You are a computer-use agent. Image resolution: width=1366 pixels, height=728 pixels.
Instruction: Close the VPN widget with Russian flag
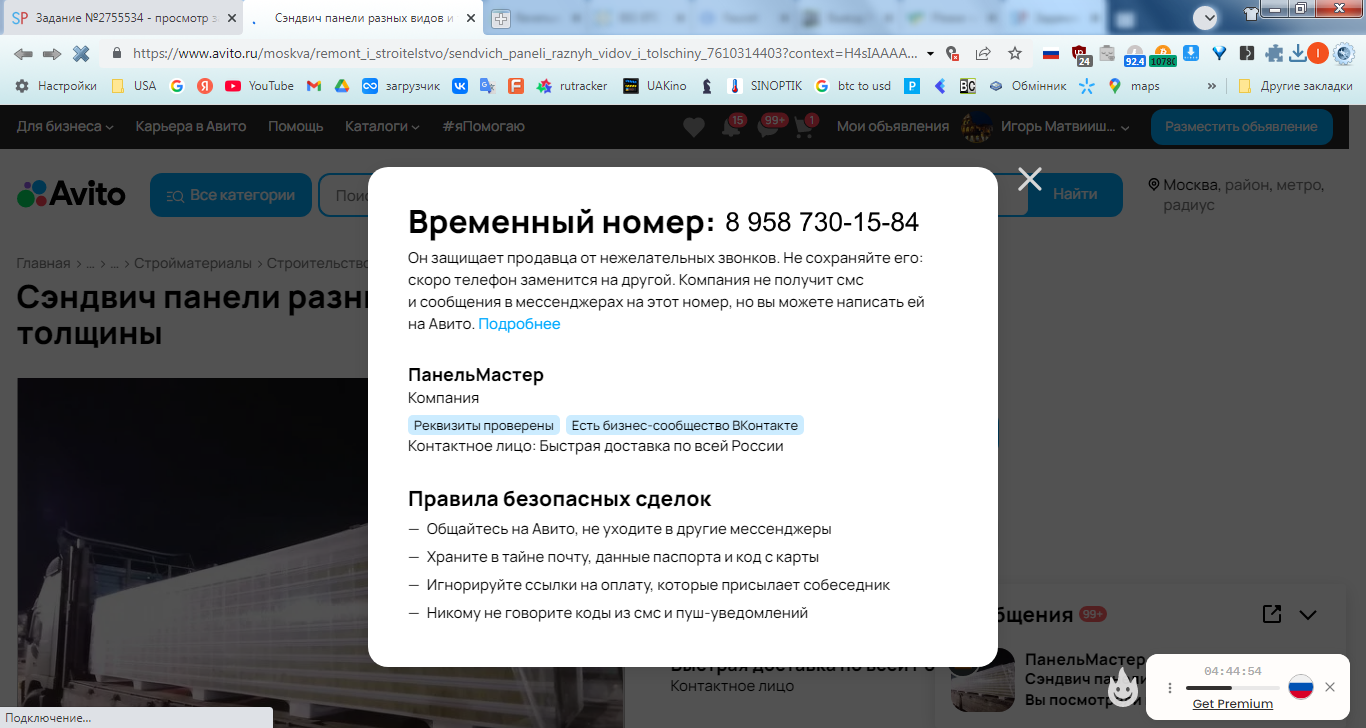pyautogui.click(x=1329, y=687)
